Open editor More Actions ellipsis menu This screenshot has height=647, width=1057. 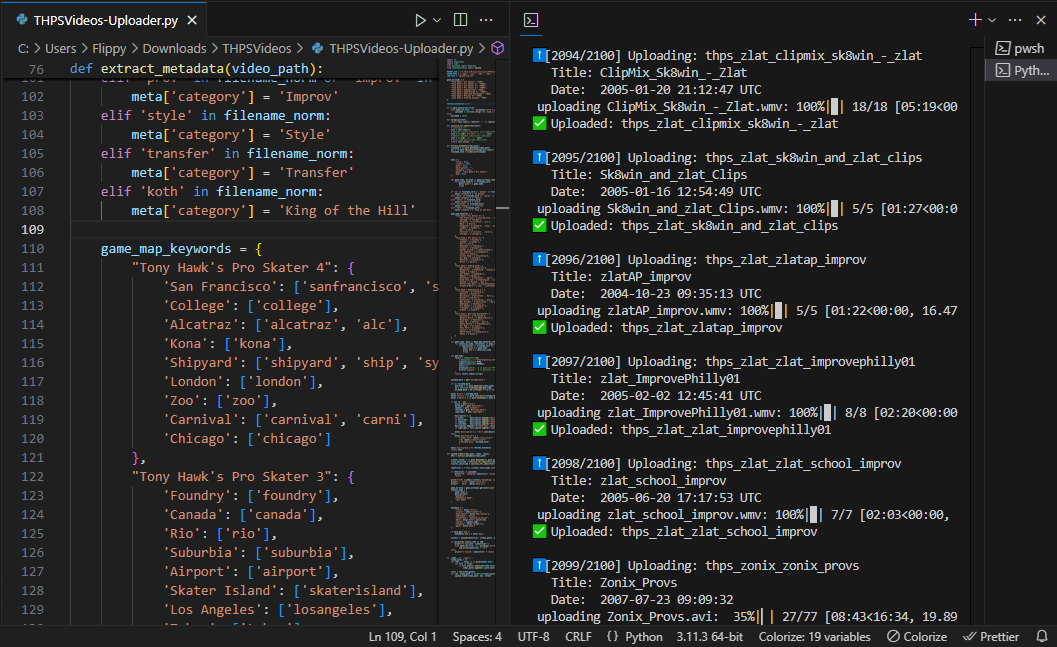pyautogui.click(x=486, y=20)
